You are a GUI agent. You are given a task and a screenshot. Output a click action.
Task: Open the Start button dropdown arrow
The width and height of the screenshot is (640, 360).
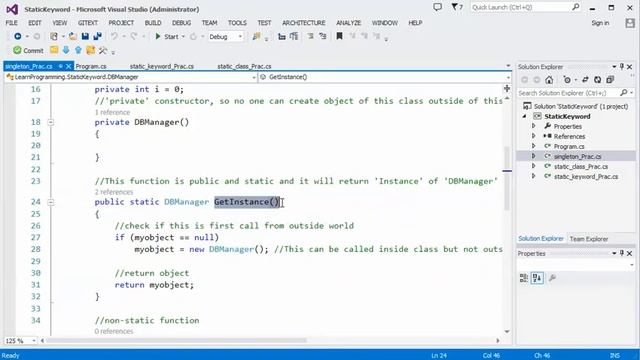[x=183, y=37]
